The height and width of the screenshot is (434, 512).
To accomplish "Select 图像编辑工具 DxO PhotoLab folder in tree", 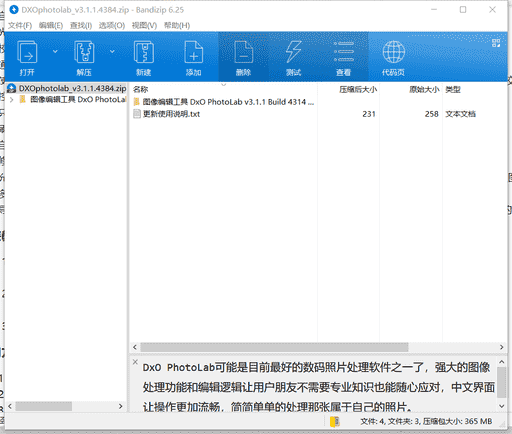I will click(78, 99).
